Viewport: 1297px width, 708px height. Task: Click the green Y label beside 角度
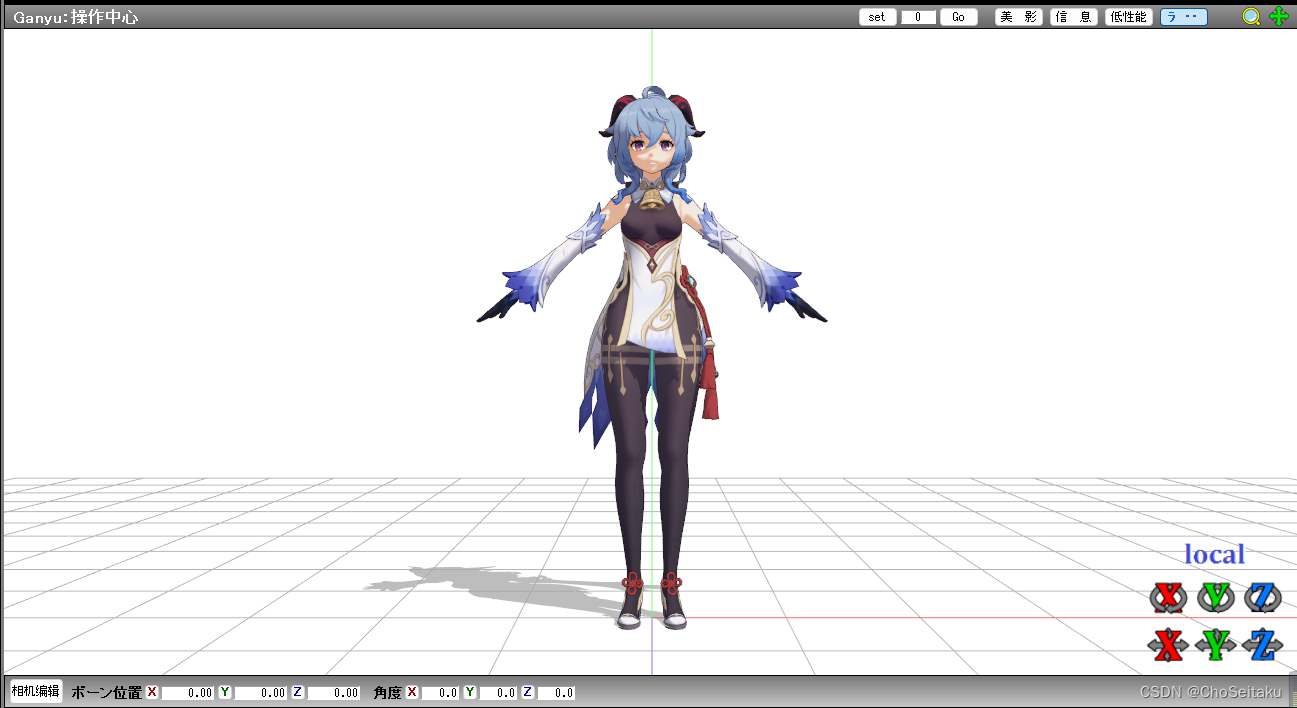[470, 692]
